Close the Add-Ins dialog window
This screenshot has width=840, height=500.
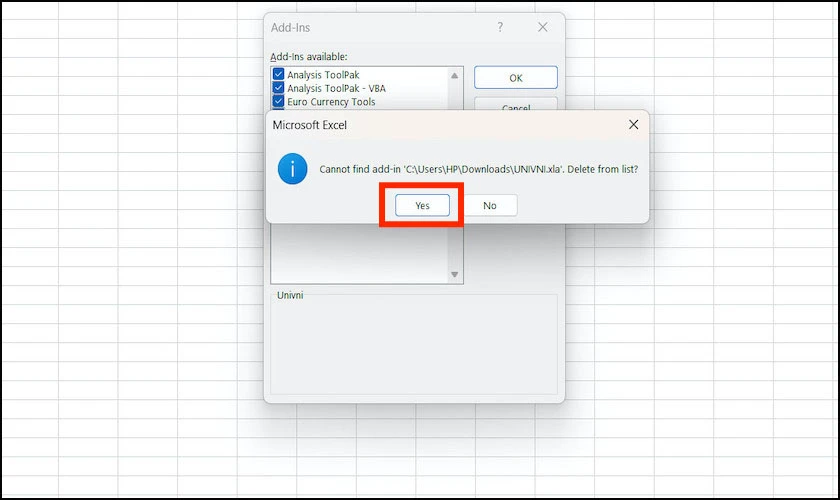[x=543, y=27]
